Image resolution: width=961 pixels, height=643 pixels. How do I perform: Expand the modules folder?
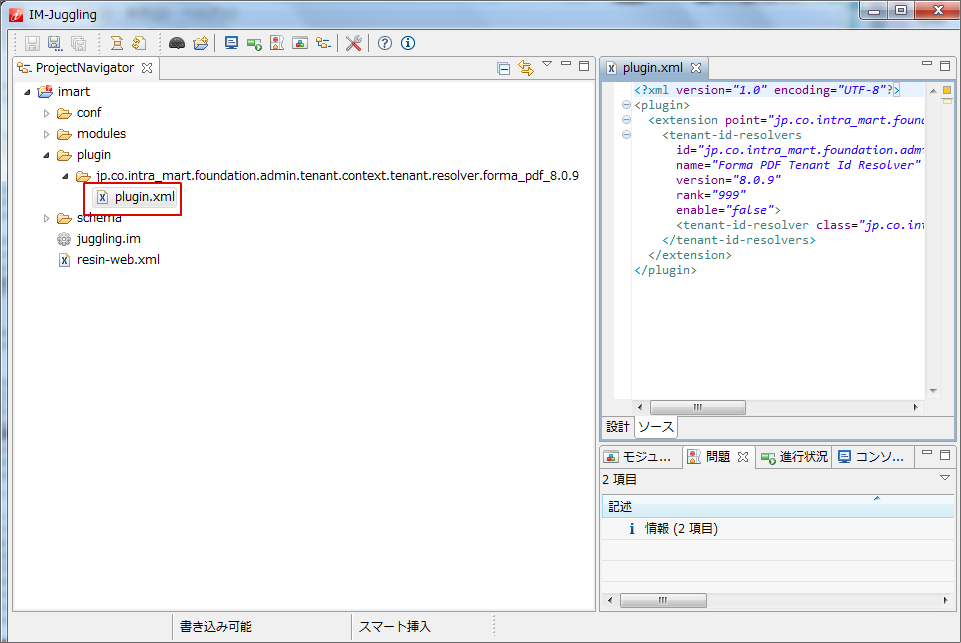click(46, 134)
